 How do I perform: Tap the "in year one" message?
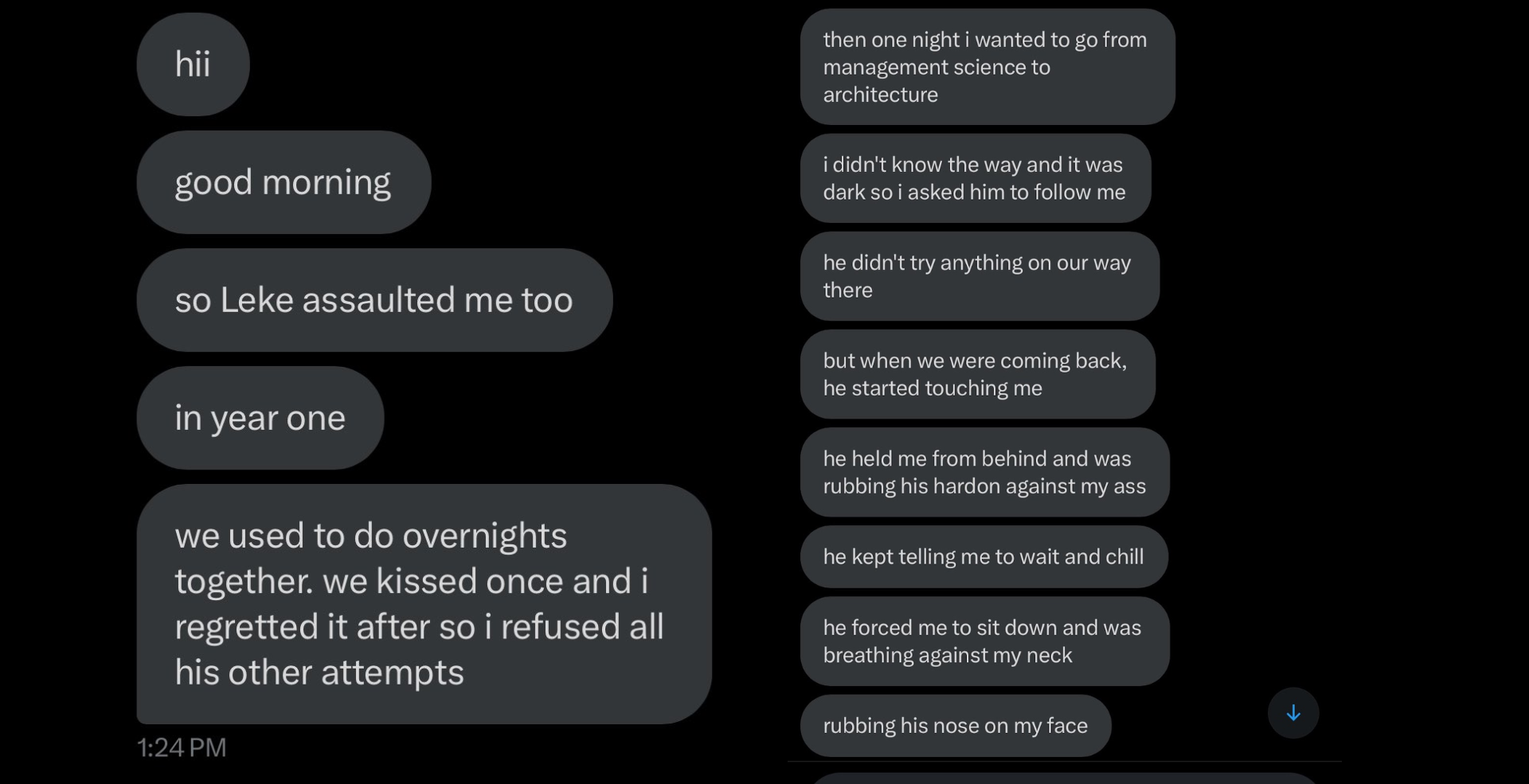click(x=260, y=418)
